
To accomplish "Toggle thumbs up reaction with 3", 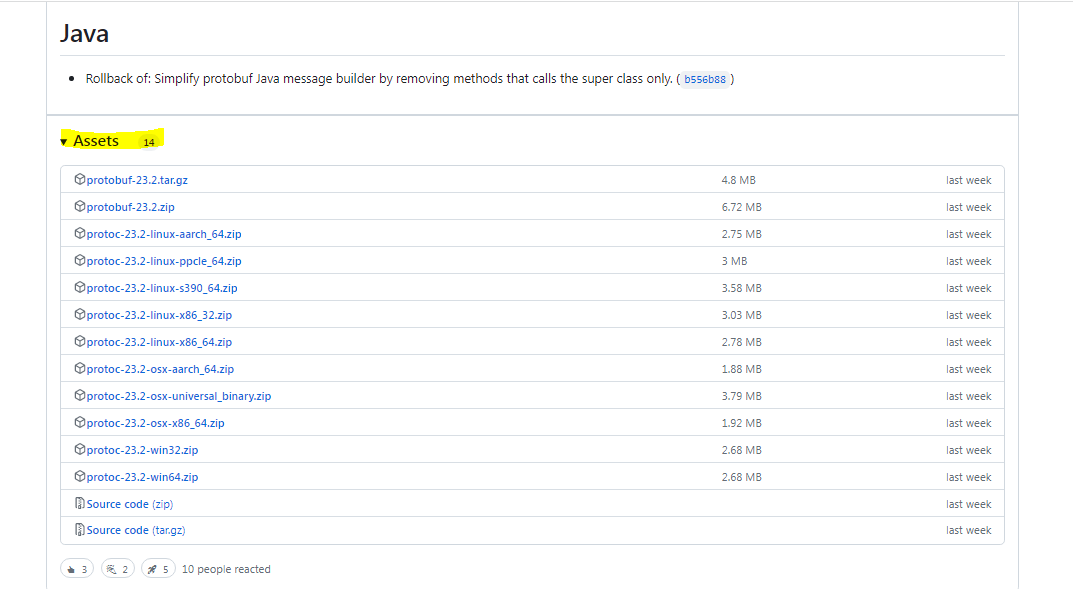I will click(x=77, y=569).
